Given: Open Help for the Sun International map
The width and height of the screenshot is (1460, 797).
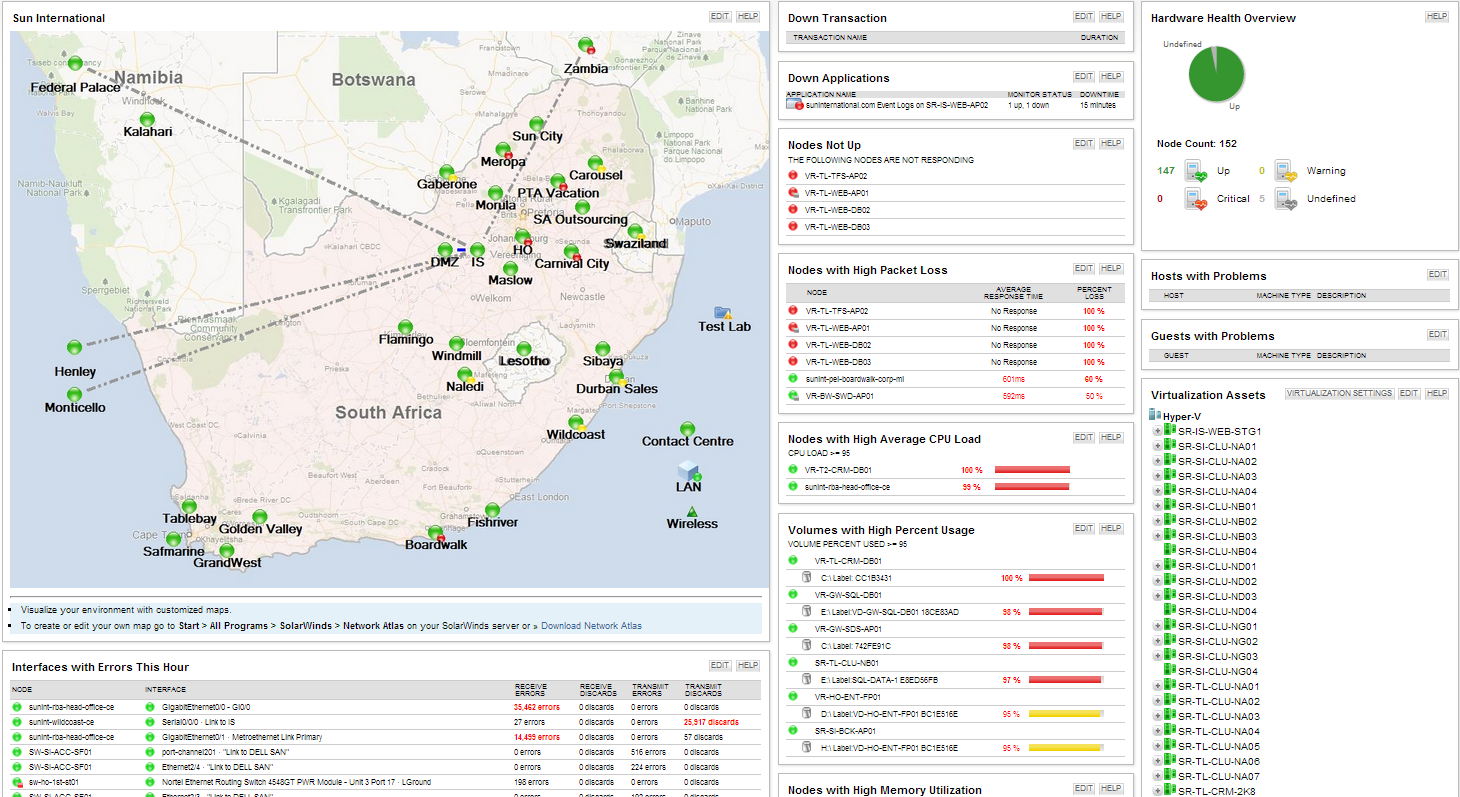Looking at the screenshot, I should 747,17.
